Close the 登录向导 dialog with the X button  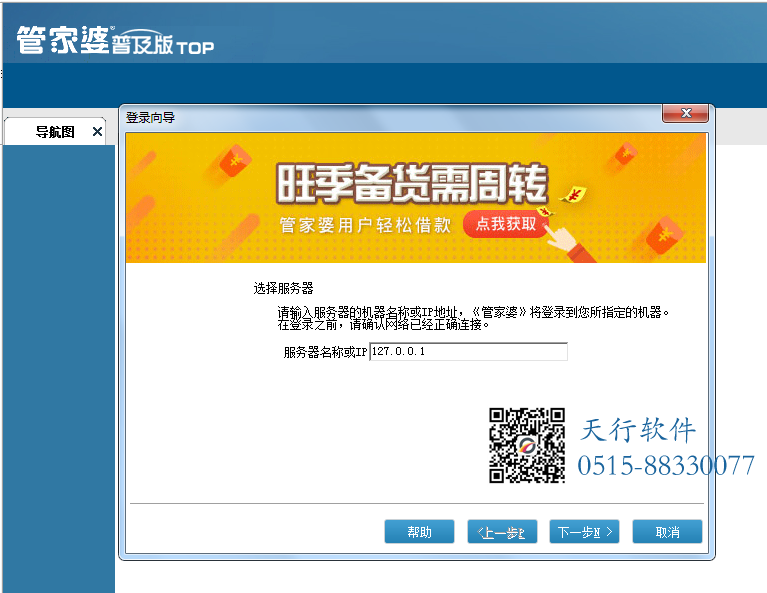(685, 114)
